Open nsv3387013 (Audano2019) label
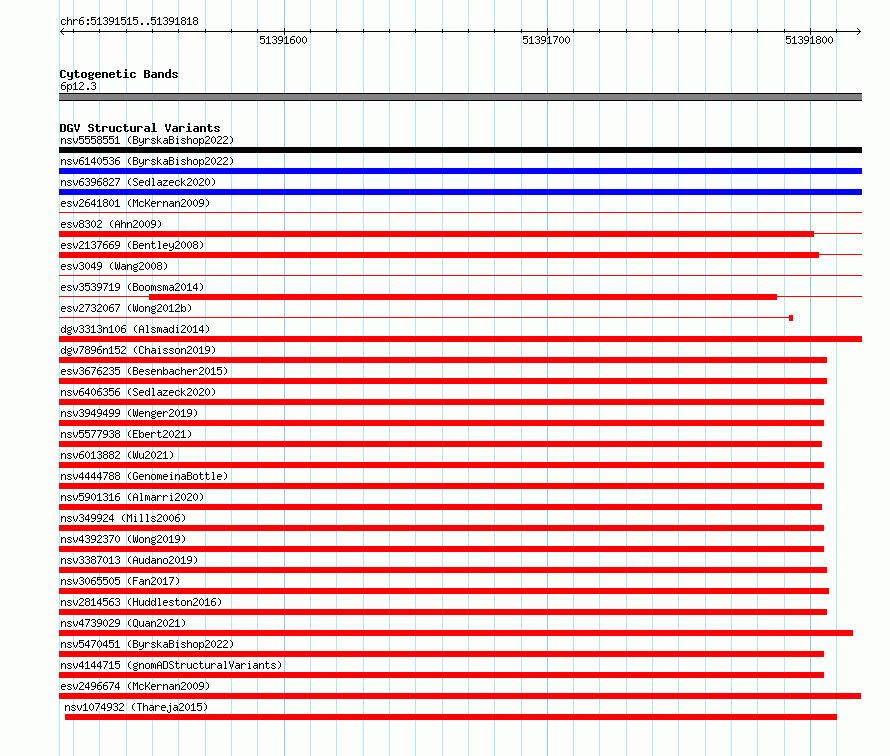890x756 pixels. tap(129, 560)
